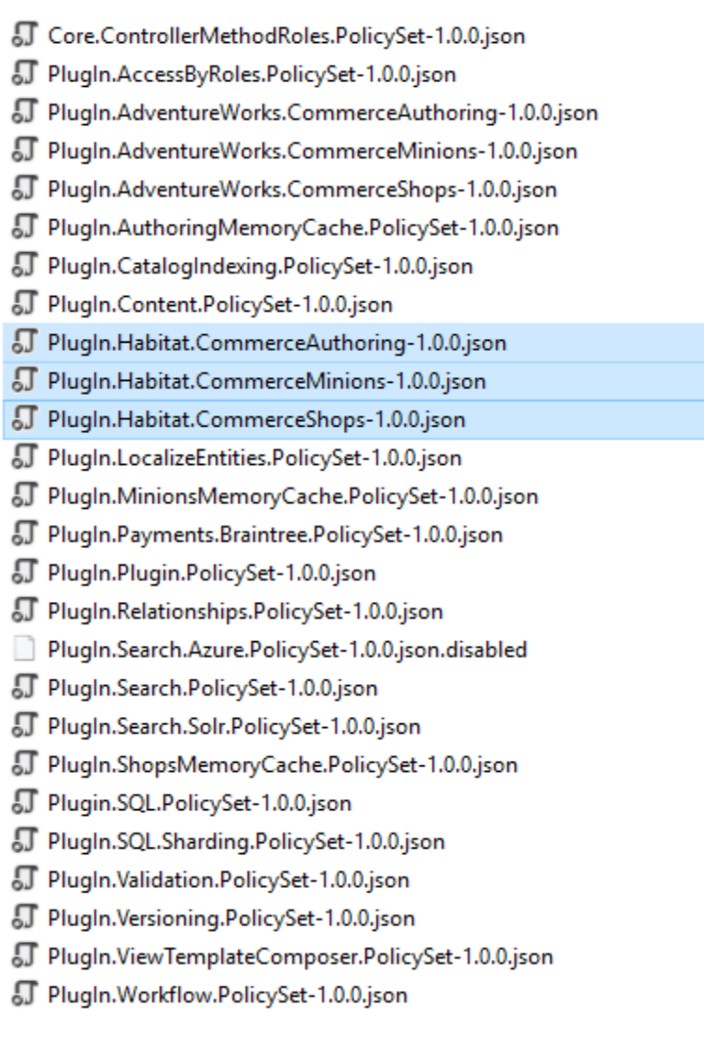Click icon of PlugIn.Payments.Braintree.PolicySet file
Screen dimensions: 704x1052
(24, 534)
